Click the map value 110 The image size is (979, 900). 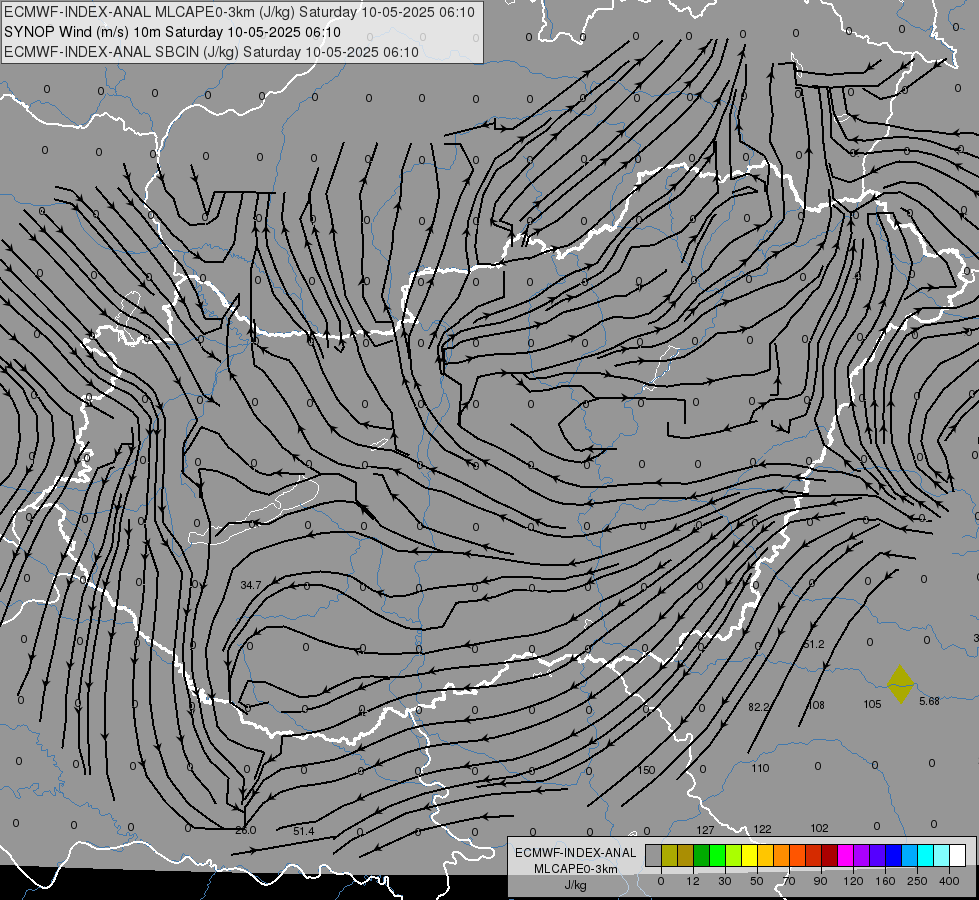[x=760, y=768]
